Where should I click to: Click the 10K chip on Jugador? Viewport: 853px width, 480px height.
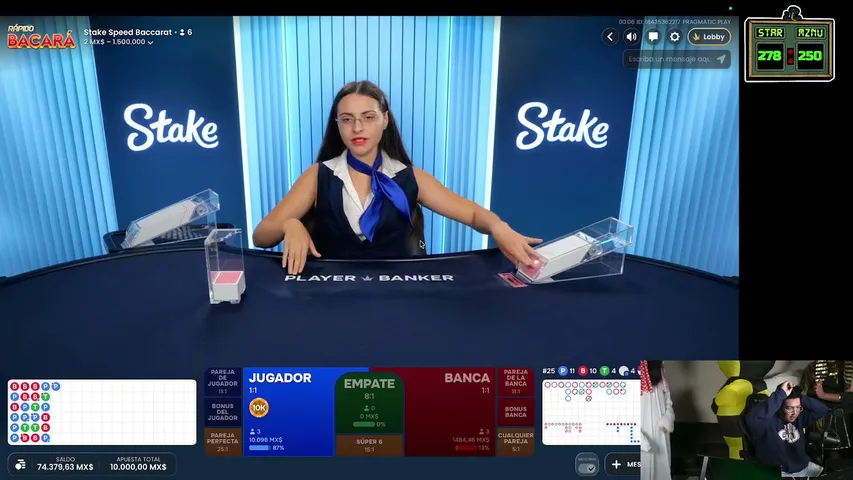tap(259, 408)
